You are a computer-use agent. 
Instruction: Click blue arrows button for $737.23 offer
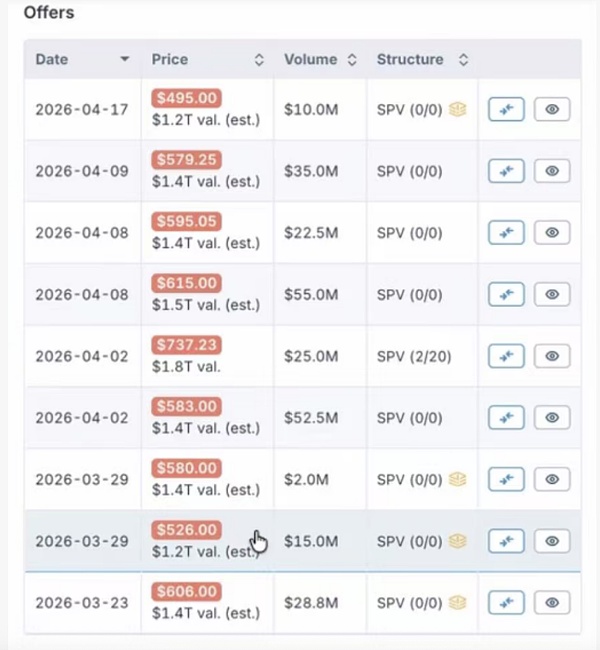click(x=506, y=356)
